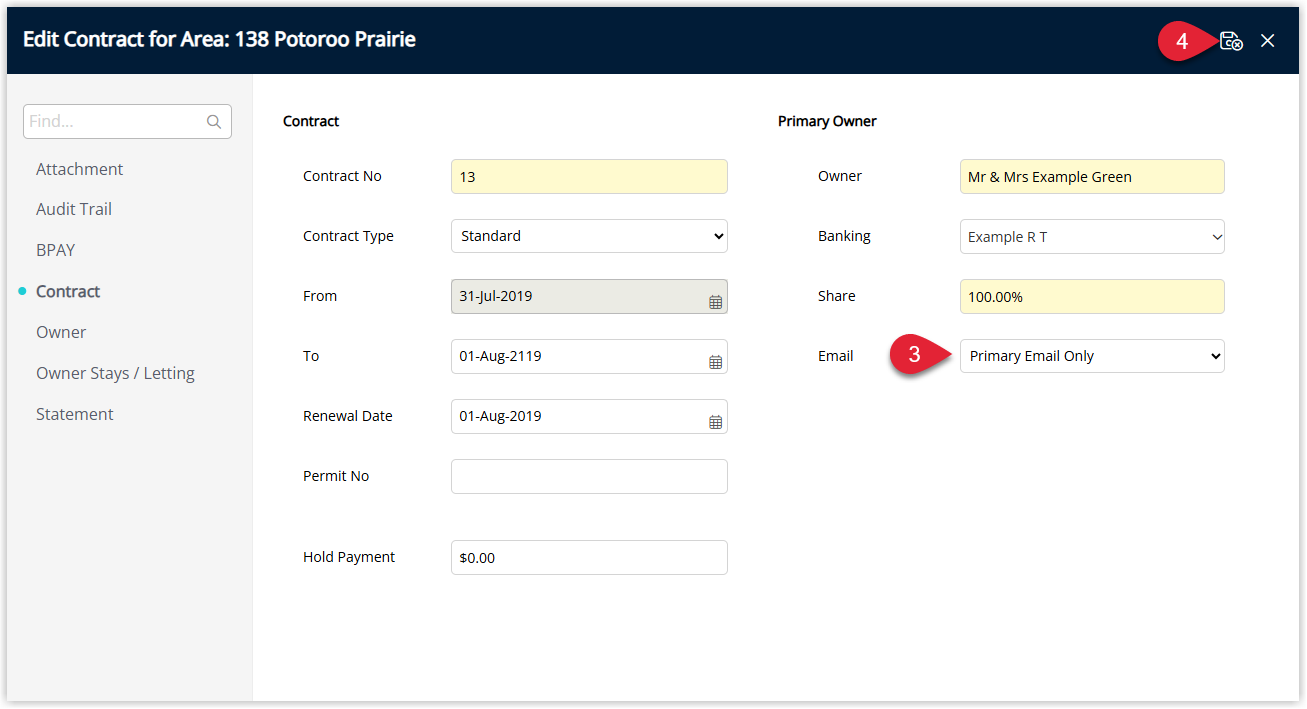Viewport: 1307px width, 709px height.
Task: Click the Primary Owner heading
Action: [827, 121]
